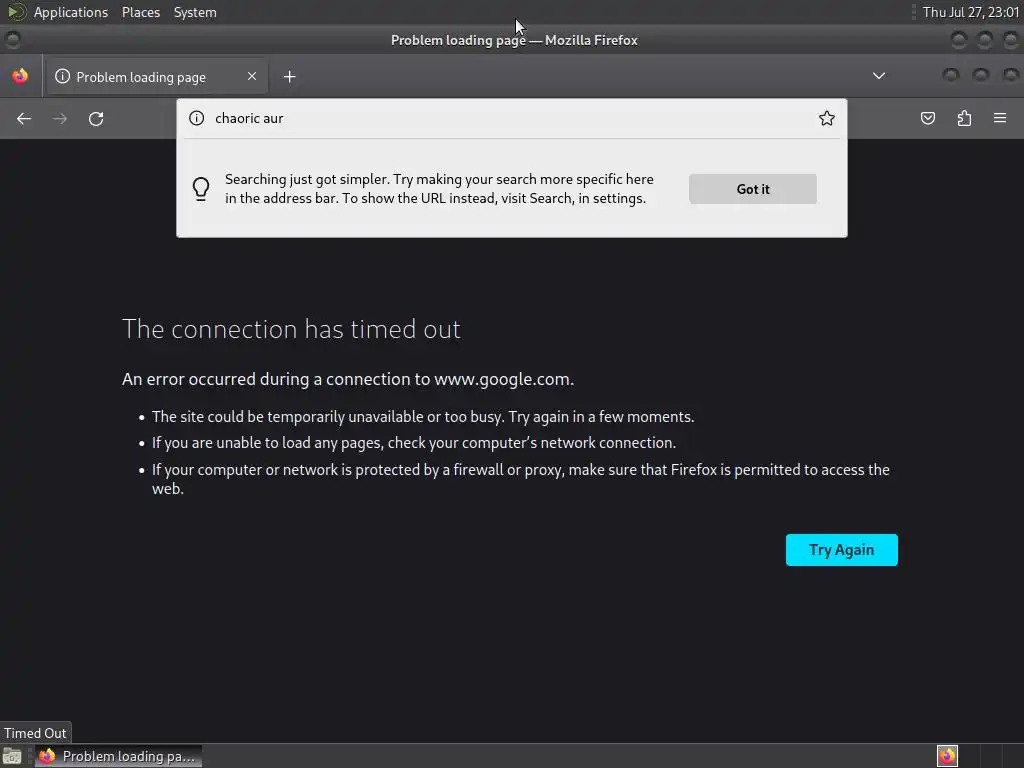Open the System menu

tap(195, 12)
